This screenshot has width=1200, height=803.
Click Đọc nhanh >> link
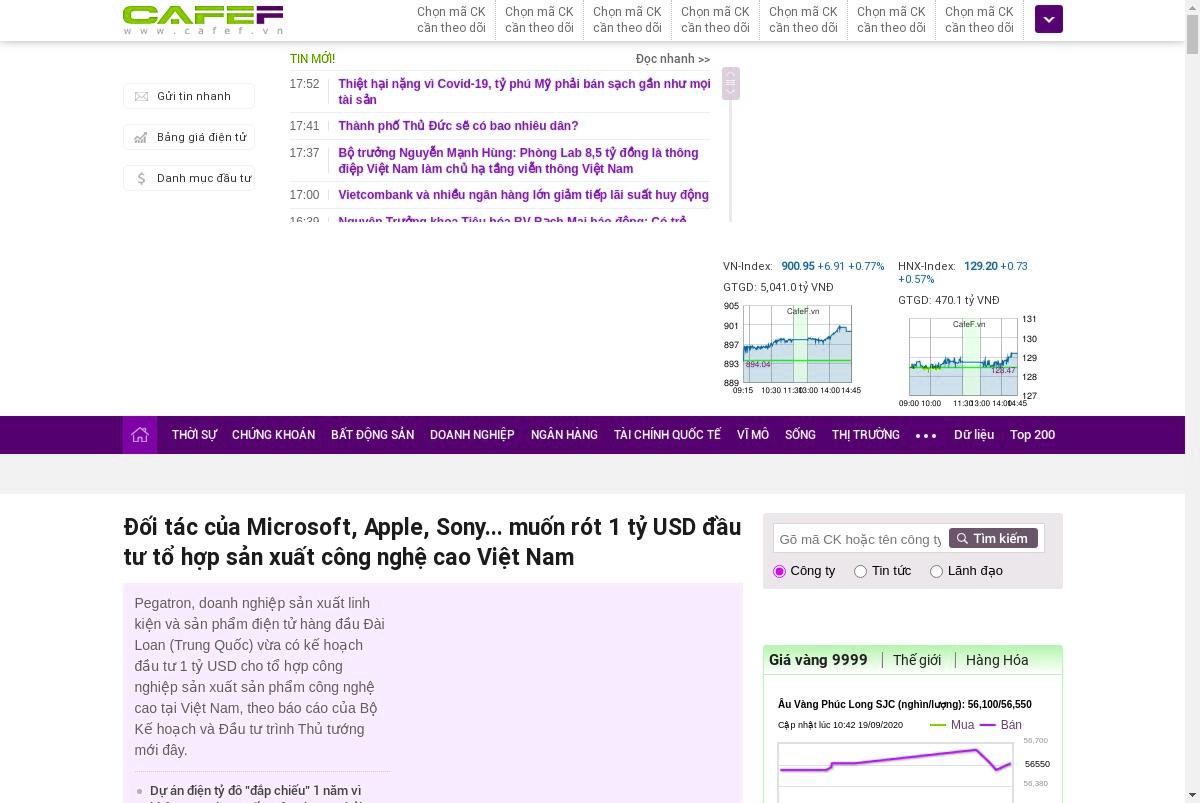673,59
